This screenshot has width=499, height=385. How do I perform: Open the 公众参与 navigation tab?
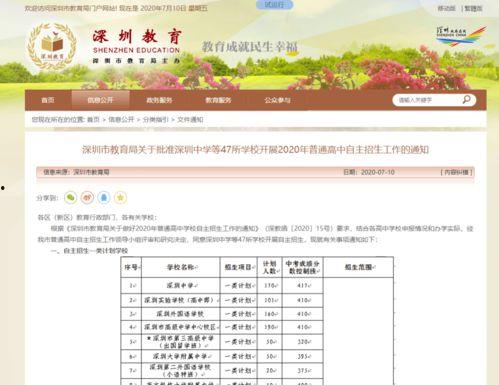[277, 100]
